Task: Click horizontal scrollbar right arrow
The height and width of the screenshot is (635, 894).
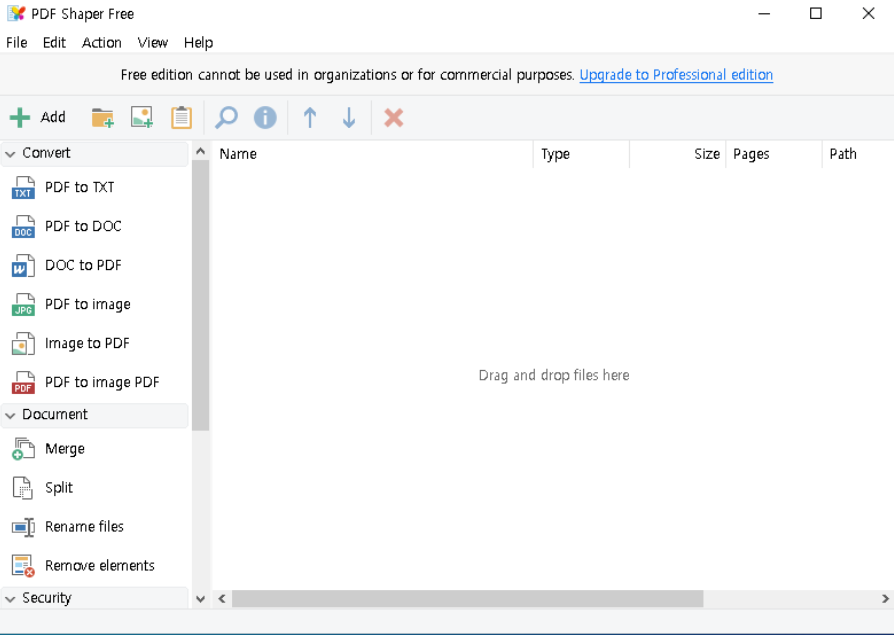Action: [885, 599]
